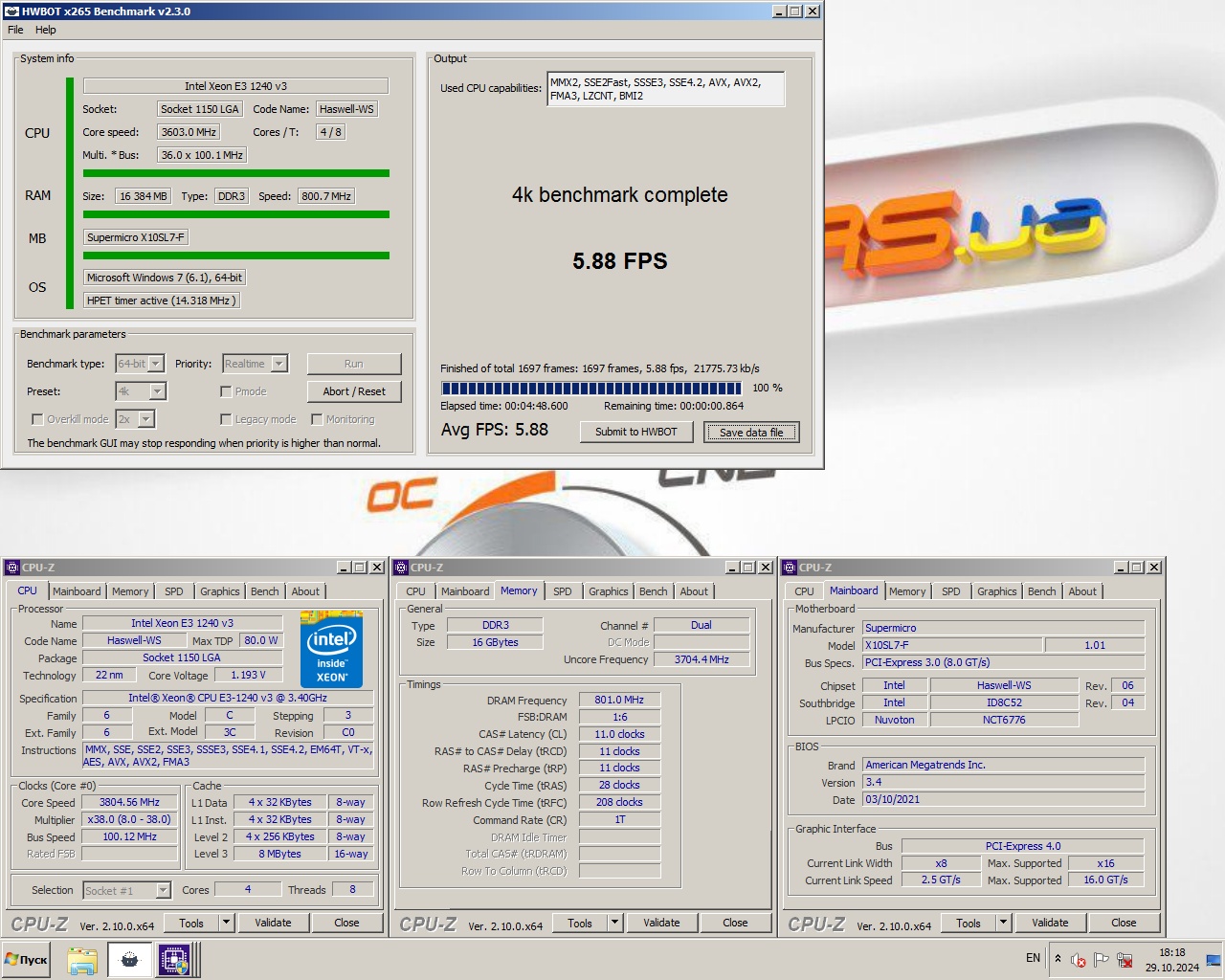Toggle the Legacy mode checkbox
Screen dimensions: 1225x980
pos(226,419)
